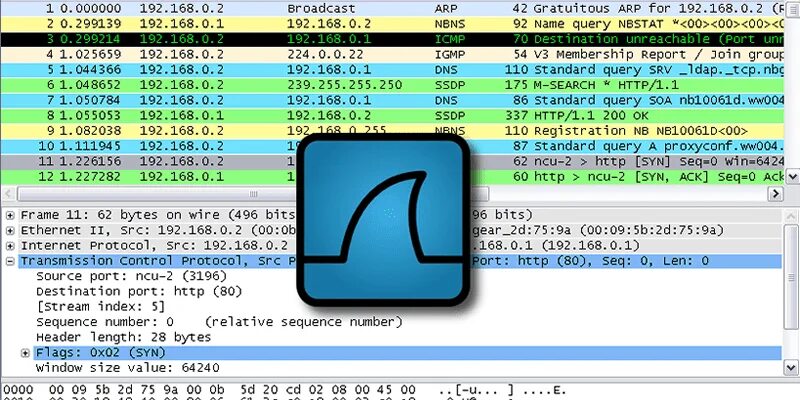Expand the Internet Protocol tree node
This screenshot has height=400, width=800.
coord(10,246)
